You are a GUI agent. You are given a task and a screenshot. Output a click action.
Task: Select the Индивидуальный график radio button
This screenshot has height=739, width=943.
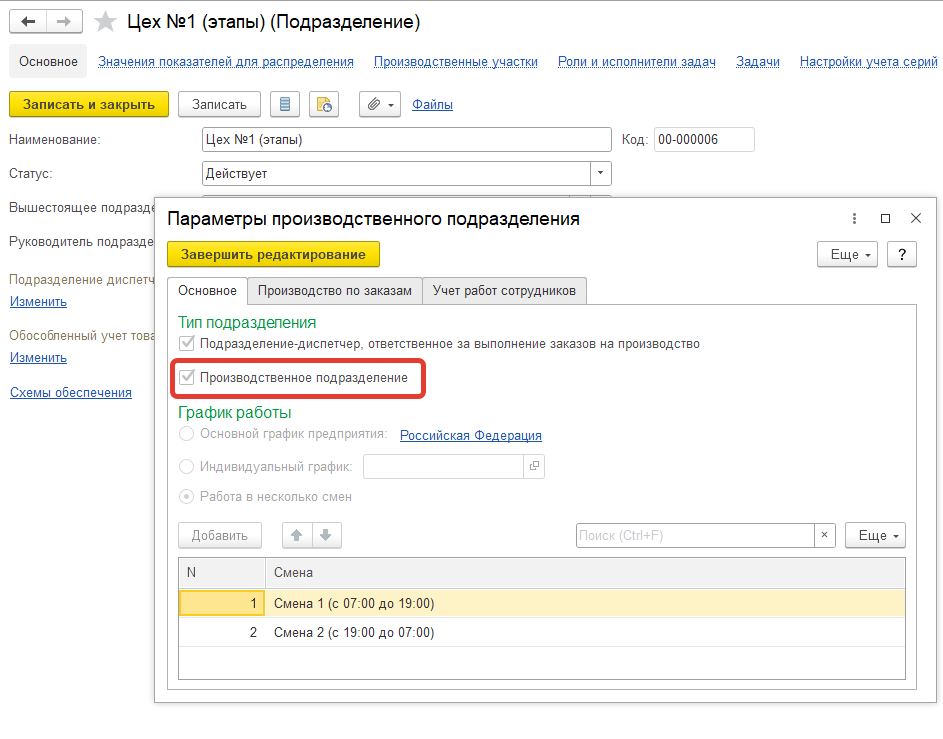186,466
